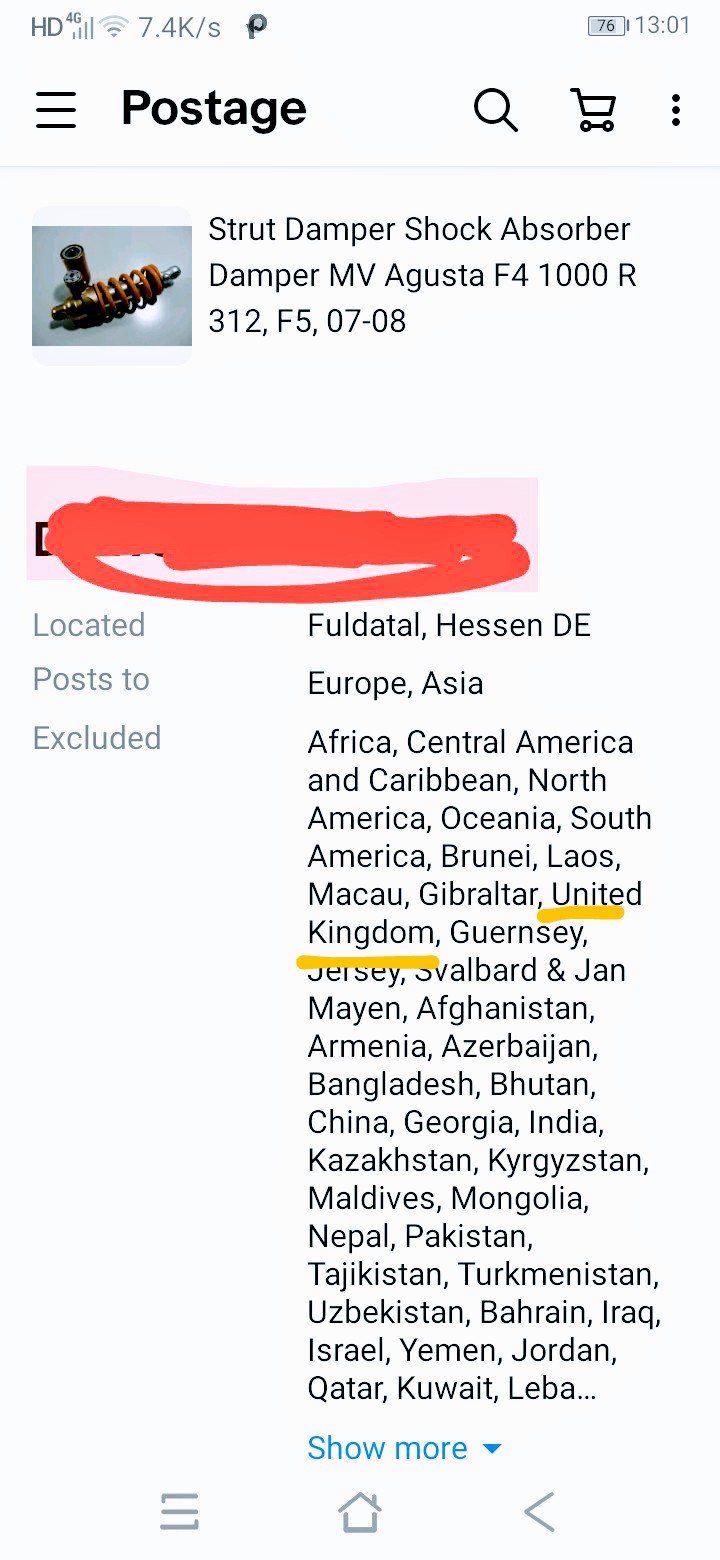Open the shopping cart
Image resolution: width=720 pixels, height=1560 pixels.
pos(594,109)
